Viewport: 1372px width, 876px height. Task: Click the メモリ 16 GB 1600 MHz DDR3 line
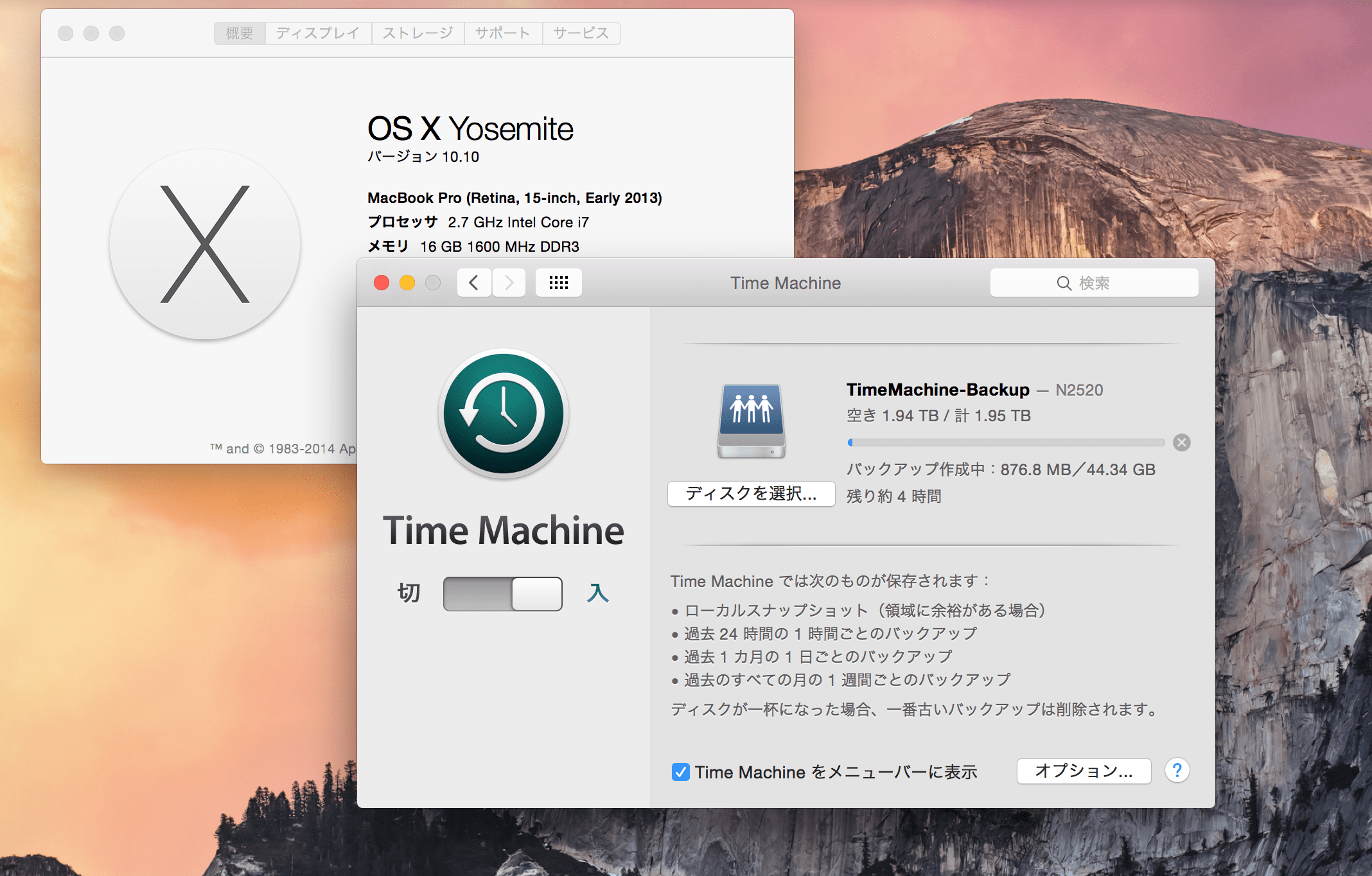coord(473,247)
